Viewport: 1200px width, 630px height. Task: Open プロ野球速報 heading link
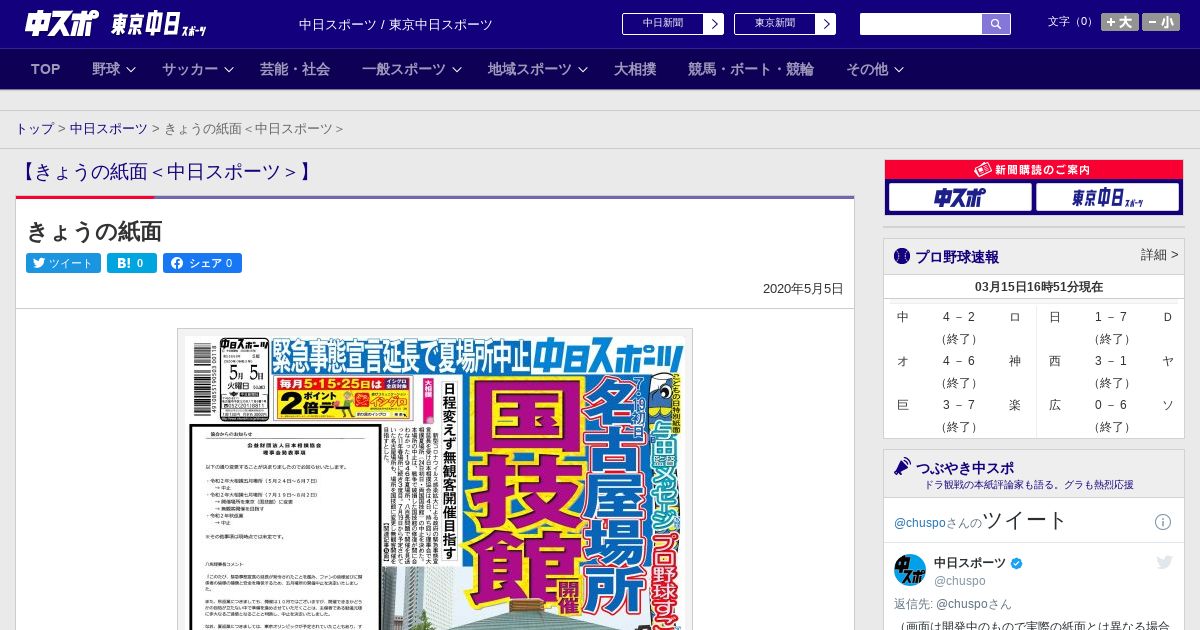pos(957,257)
